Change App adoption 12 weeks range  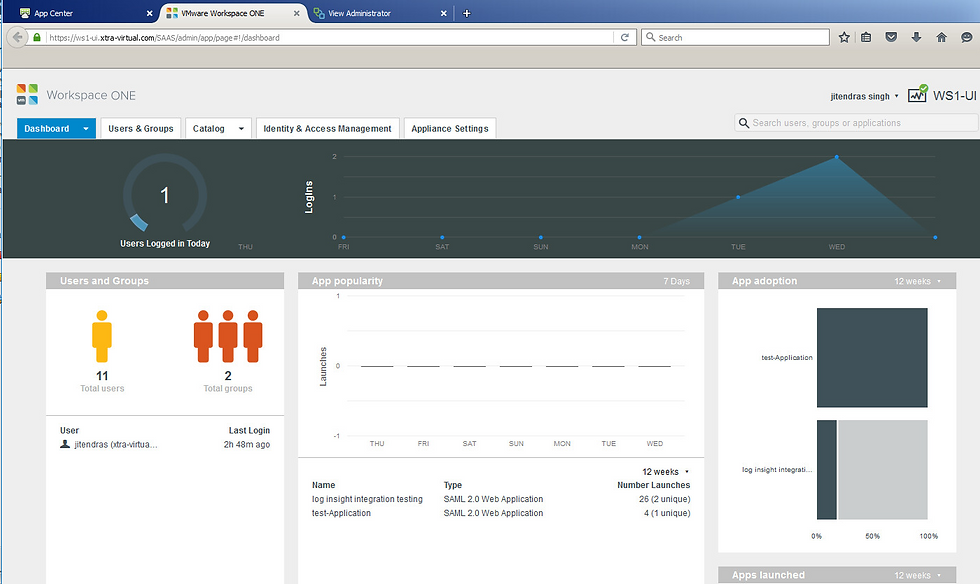pyautogui.click(x=918, y=281)
